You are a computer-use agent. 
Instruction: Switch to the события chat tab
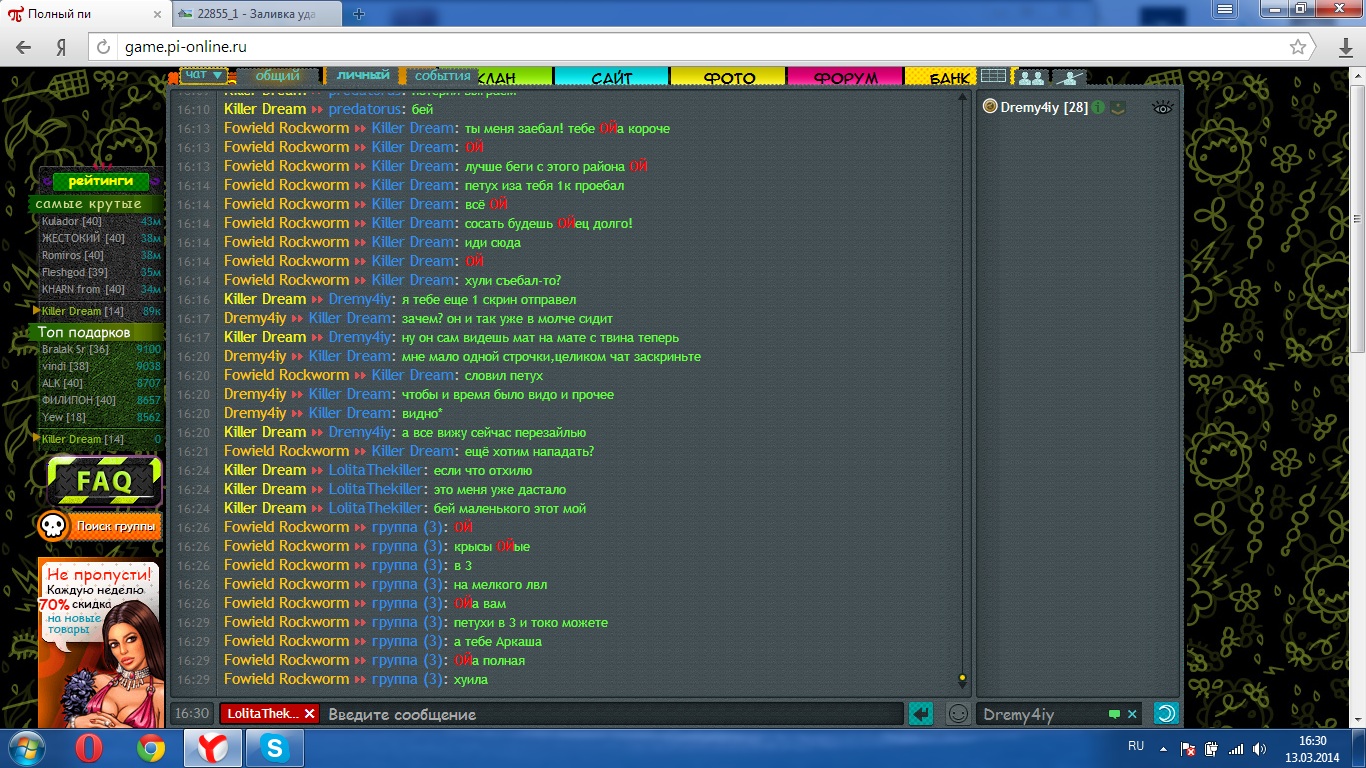(x=442, y=76)
